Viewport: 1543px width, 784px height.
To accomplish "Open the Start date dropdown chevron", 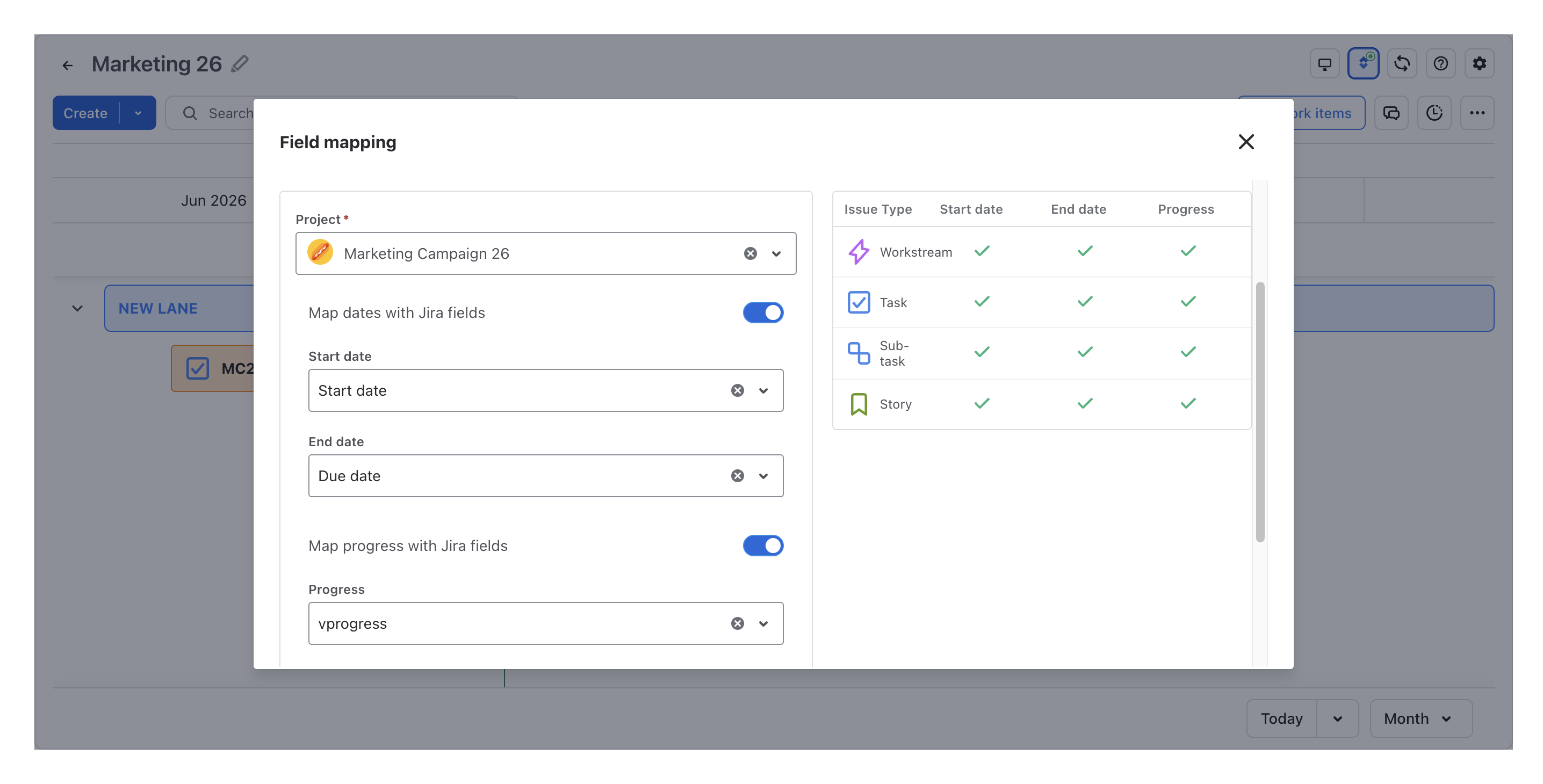I will pyautogui.click(x=763, y=391).
